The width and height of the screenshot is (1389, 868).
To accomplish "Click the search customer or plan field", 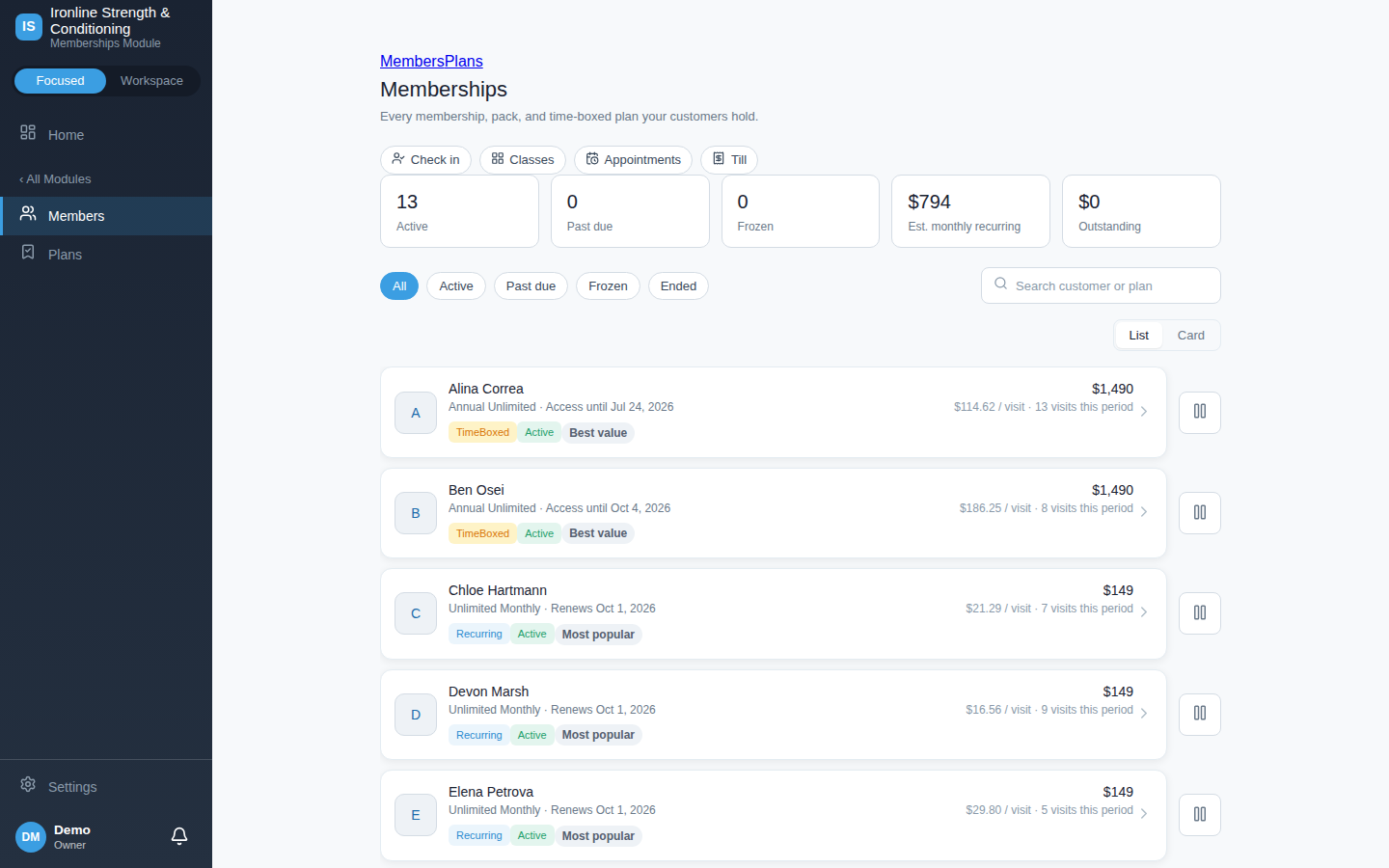I will 1101,285.
